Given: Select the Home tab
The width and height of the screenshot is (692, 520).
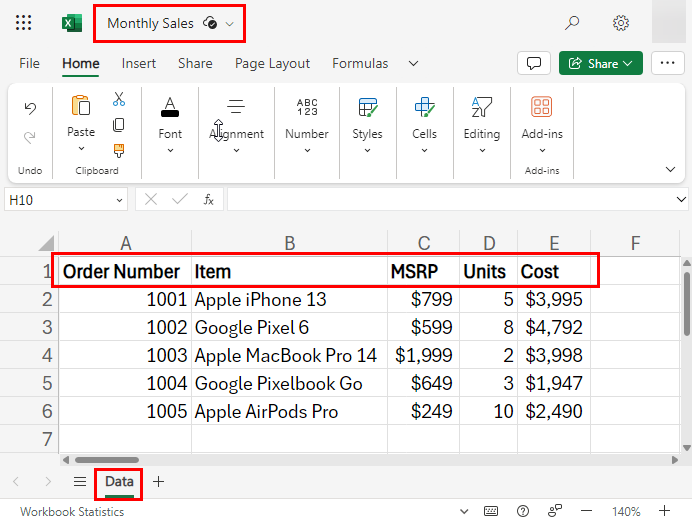Looking at the screenshot, I should point(81,64).
